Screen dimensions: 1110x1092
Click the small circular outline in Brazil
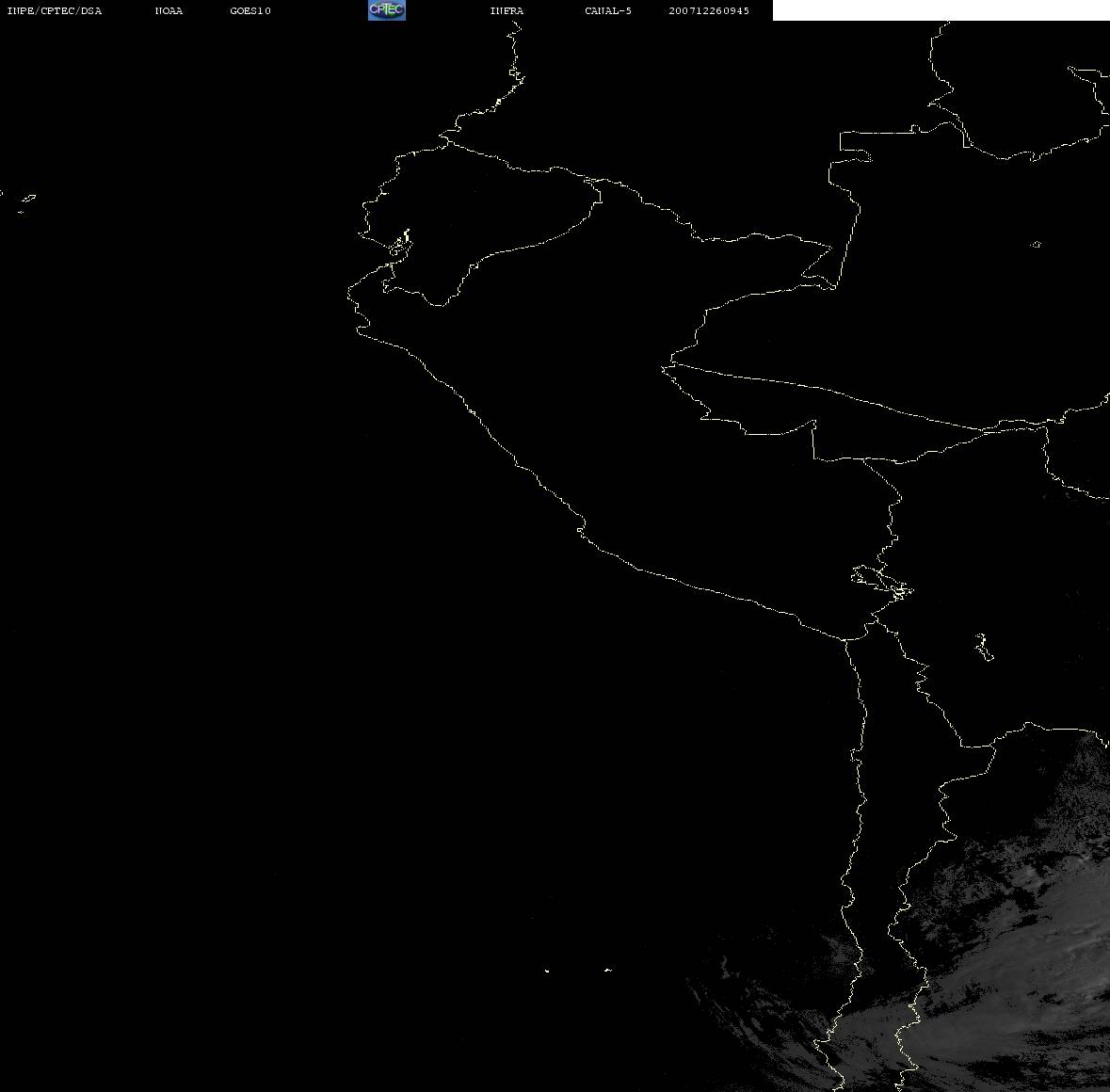(1036, 245)
